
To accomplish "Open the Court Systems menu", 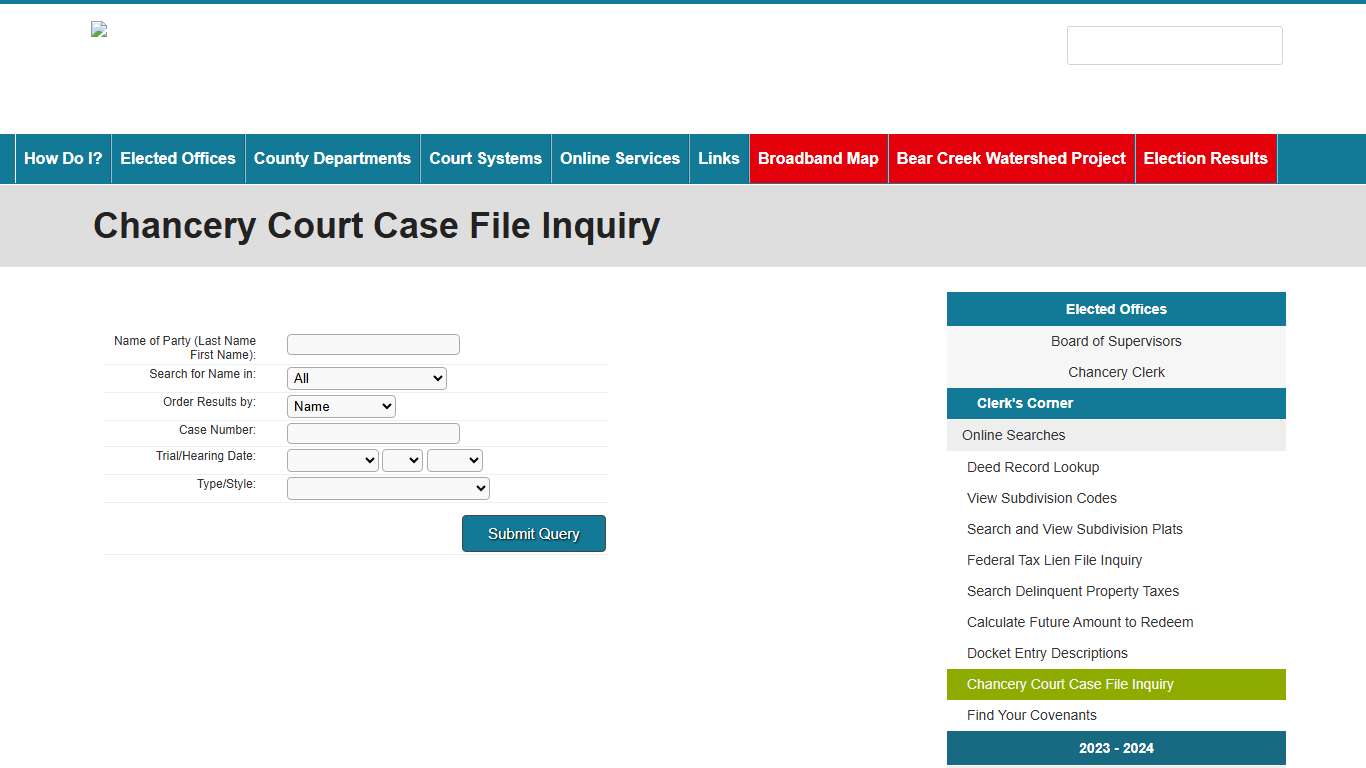I will click(x=485, y=158).
